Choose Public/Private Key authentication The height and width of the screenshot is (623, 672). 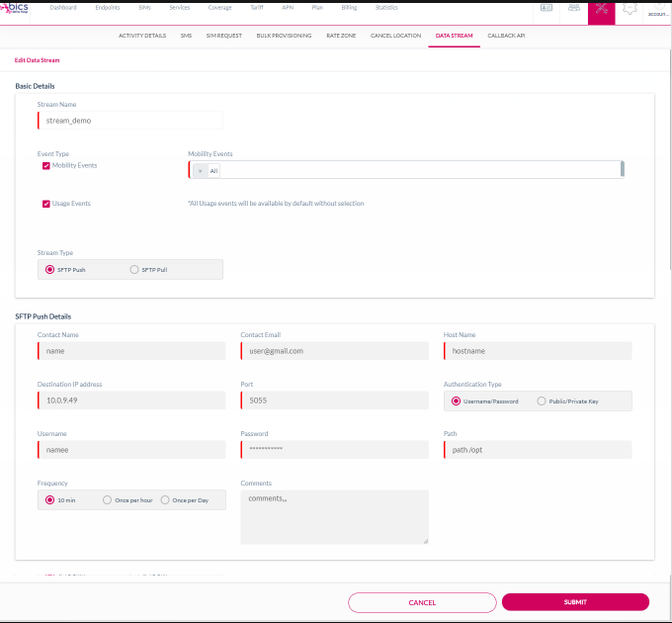(542, 401)
